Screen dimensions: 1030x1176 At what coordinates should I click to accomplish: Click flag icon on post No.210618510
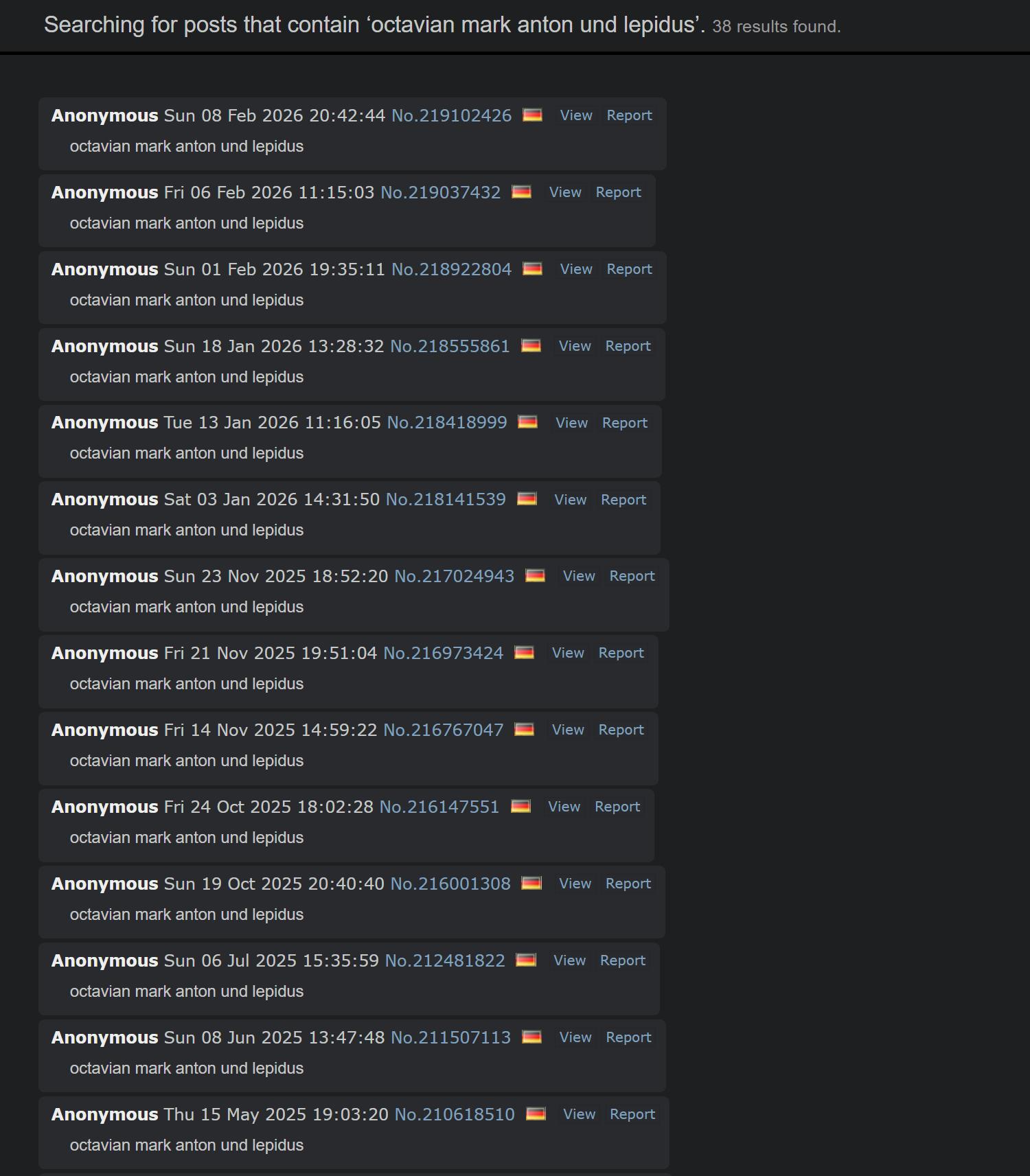click(x=536, y=1114)
